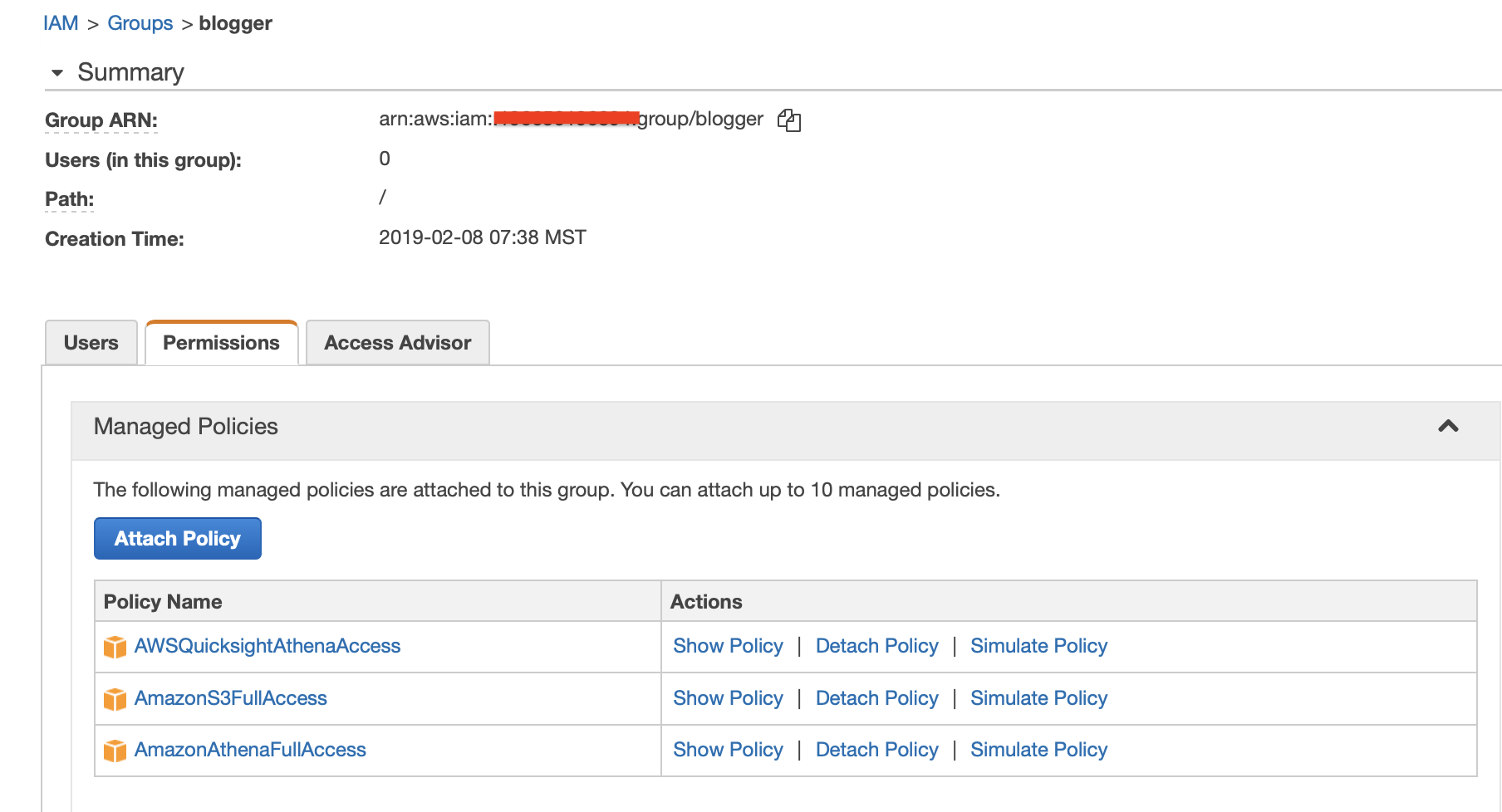
Task: Show Policy for AmazonAthenaFullAccess
Action: click(728, 750)
